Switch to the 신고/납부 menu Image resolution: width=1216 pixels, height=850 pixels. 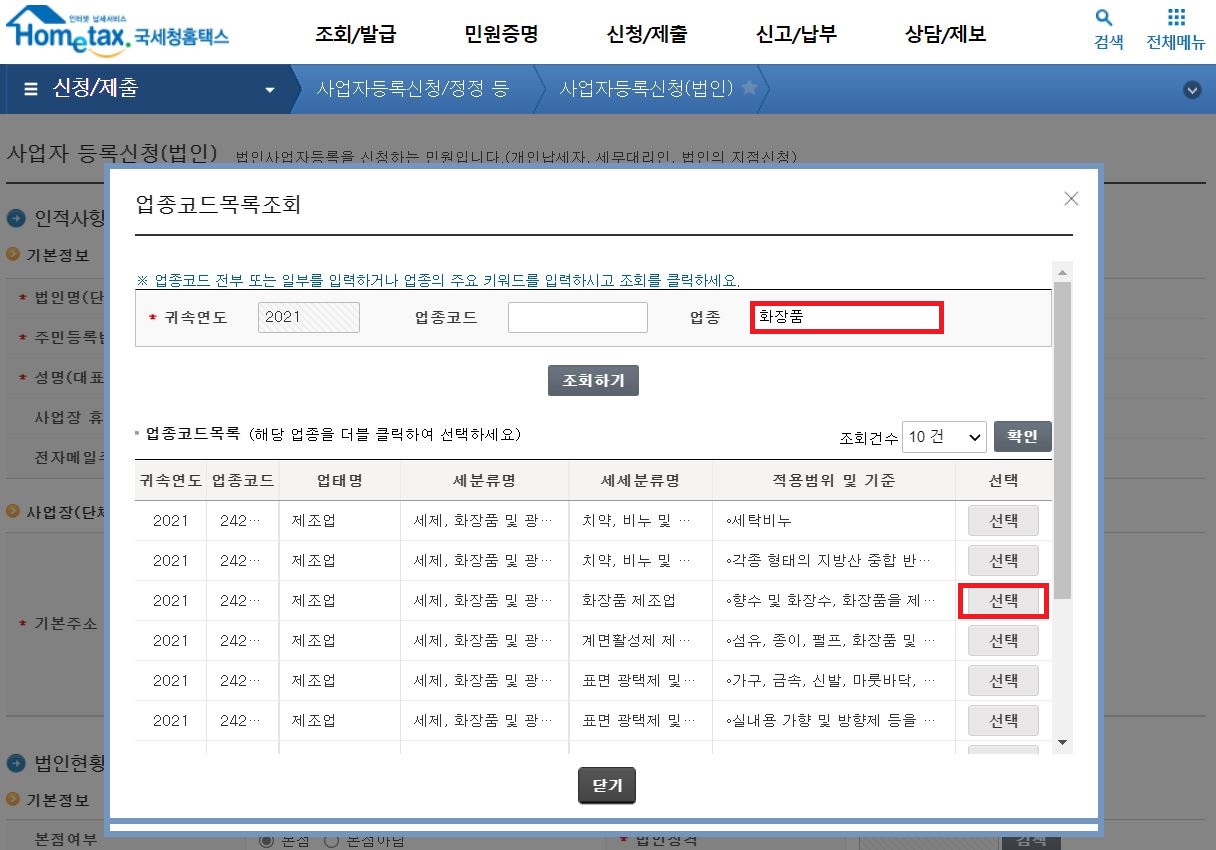click(795, 33)
